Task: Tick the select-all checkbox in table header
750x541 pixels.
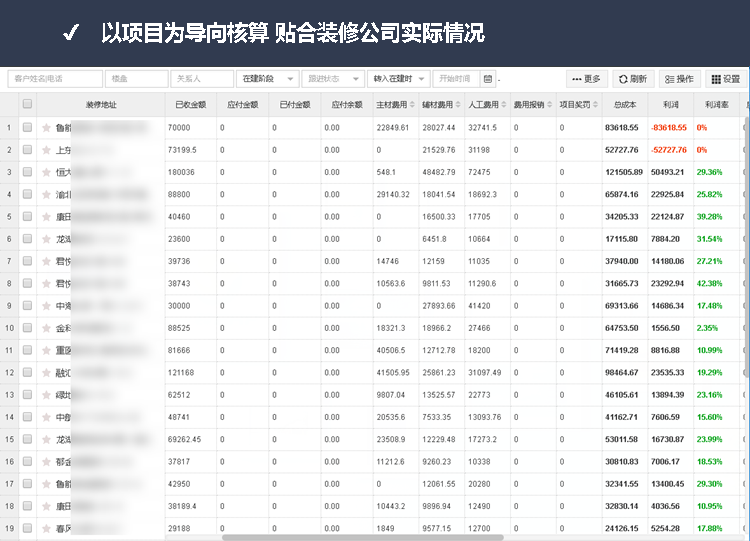Action: (27, 104)
